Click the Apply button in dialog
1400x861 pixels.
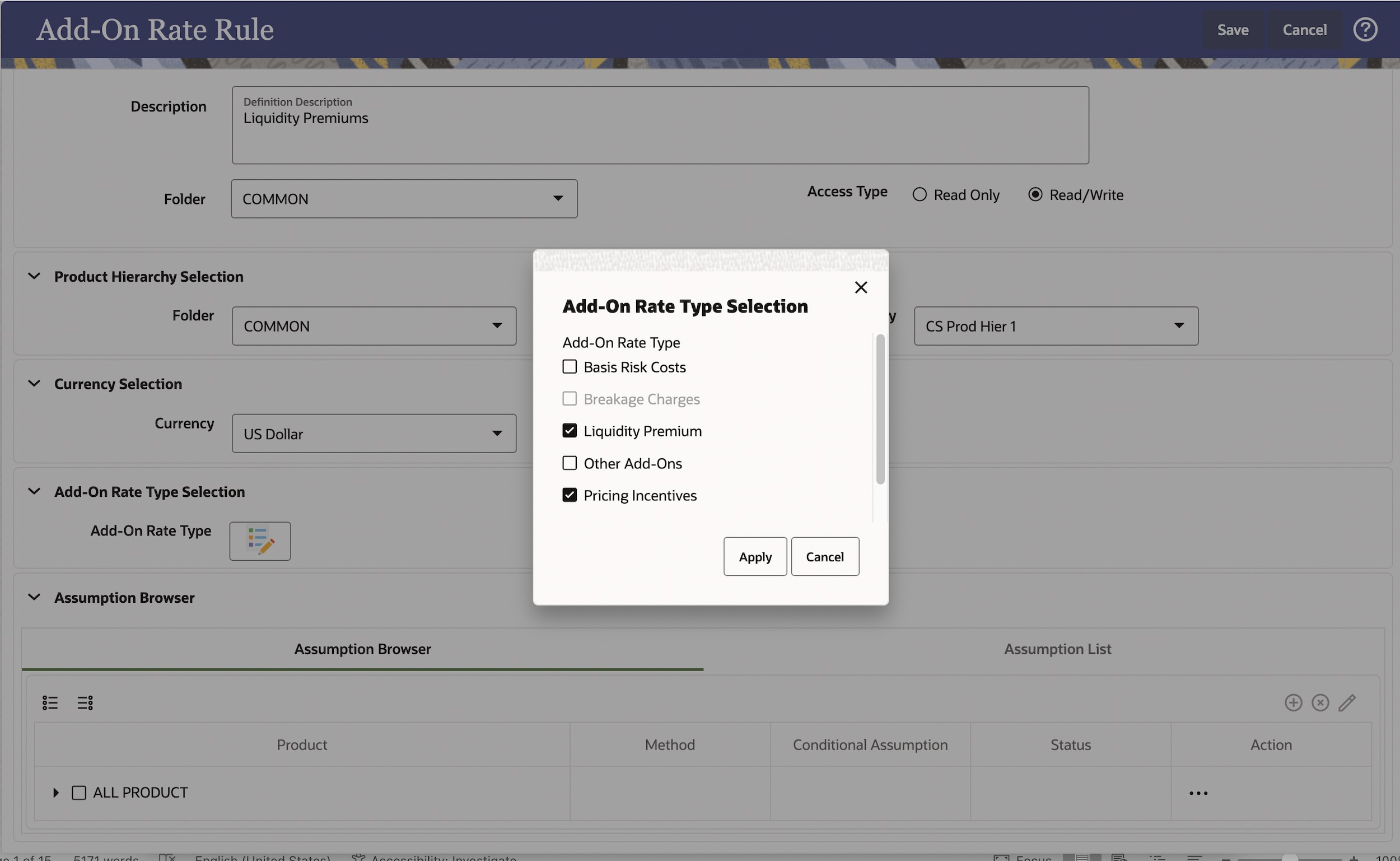[755, 556]
